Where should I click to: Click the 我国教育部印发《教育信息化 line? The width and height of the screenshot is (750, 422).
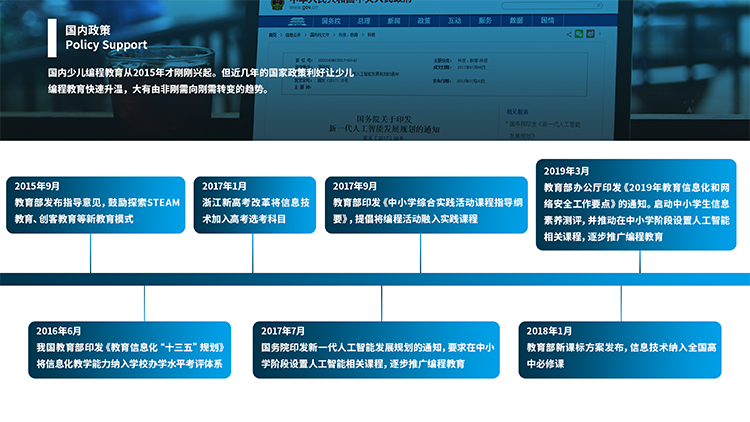click(x=130, y=347)
